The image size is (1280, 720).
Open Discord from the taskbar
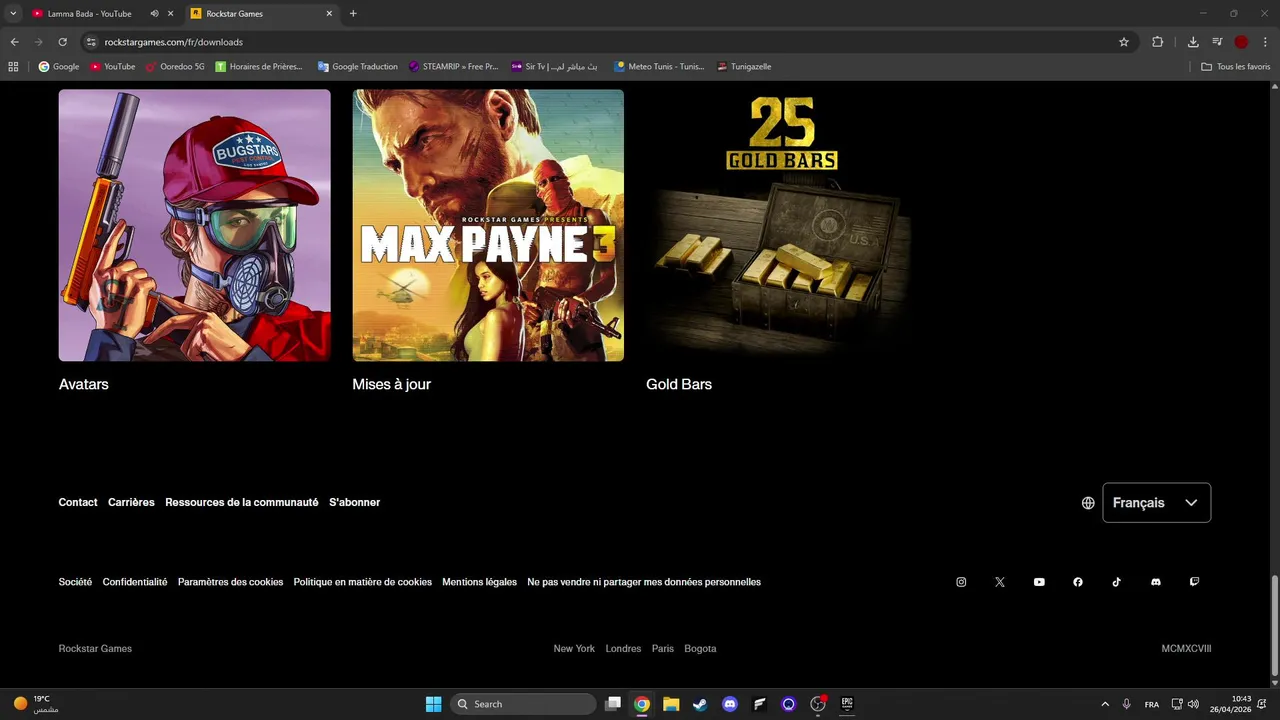pos(730,704)
